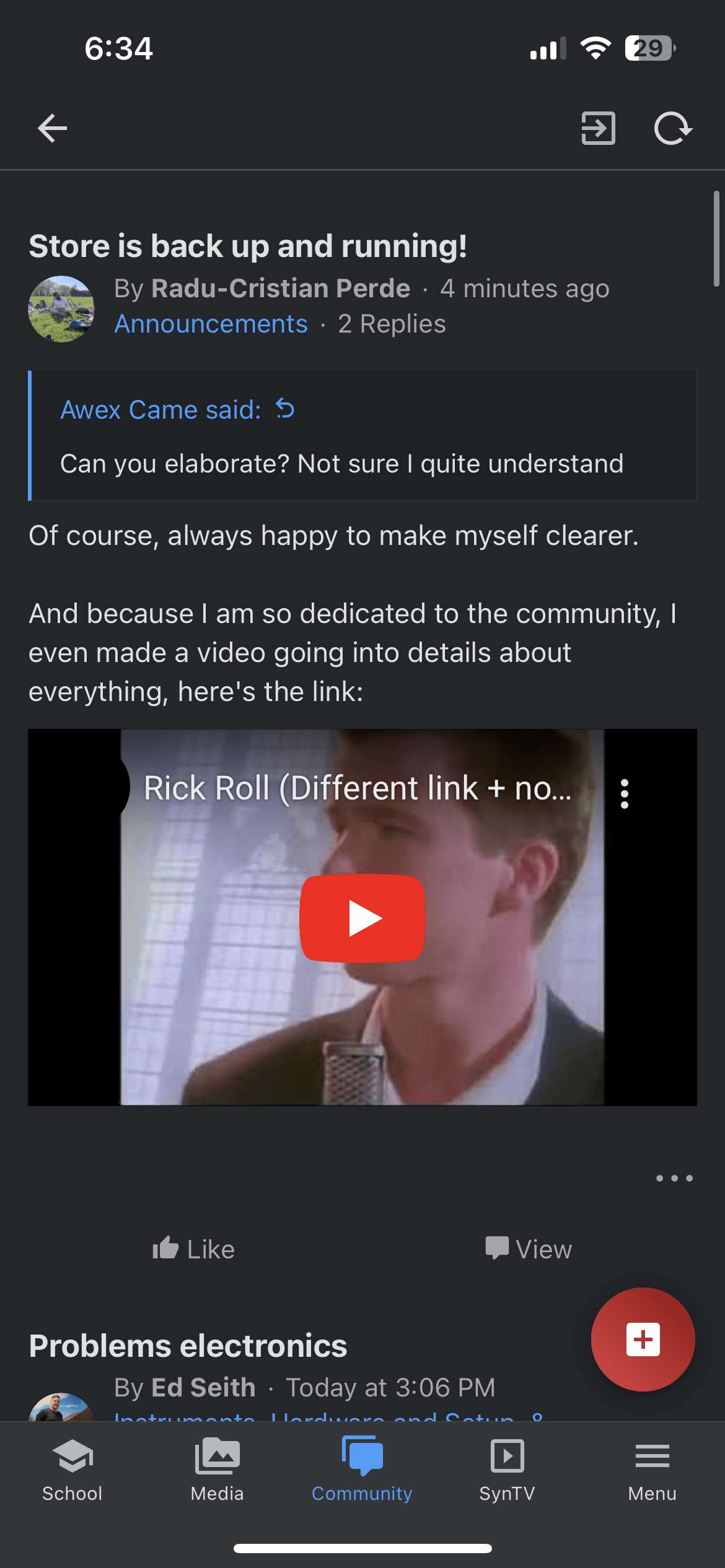Switch to the School tab
Screen dimensions: 725x1568
pos(72,1470)
